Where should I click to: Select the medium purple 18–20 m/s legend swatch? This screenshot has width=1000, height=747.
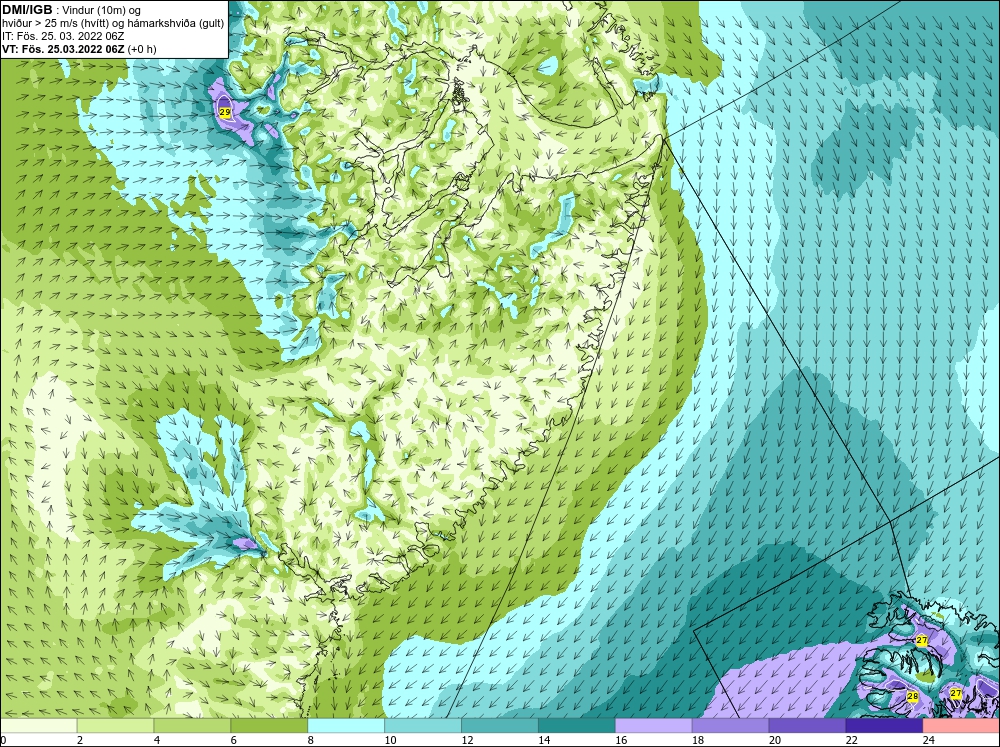(730, 726)
